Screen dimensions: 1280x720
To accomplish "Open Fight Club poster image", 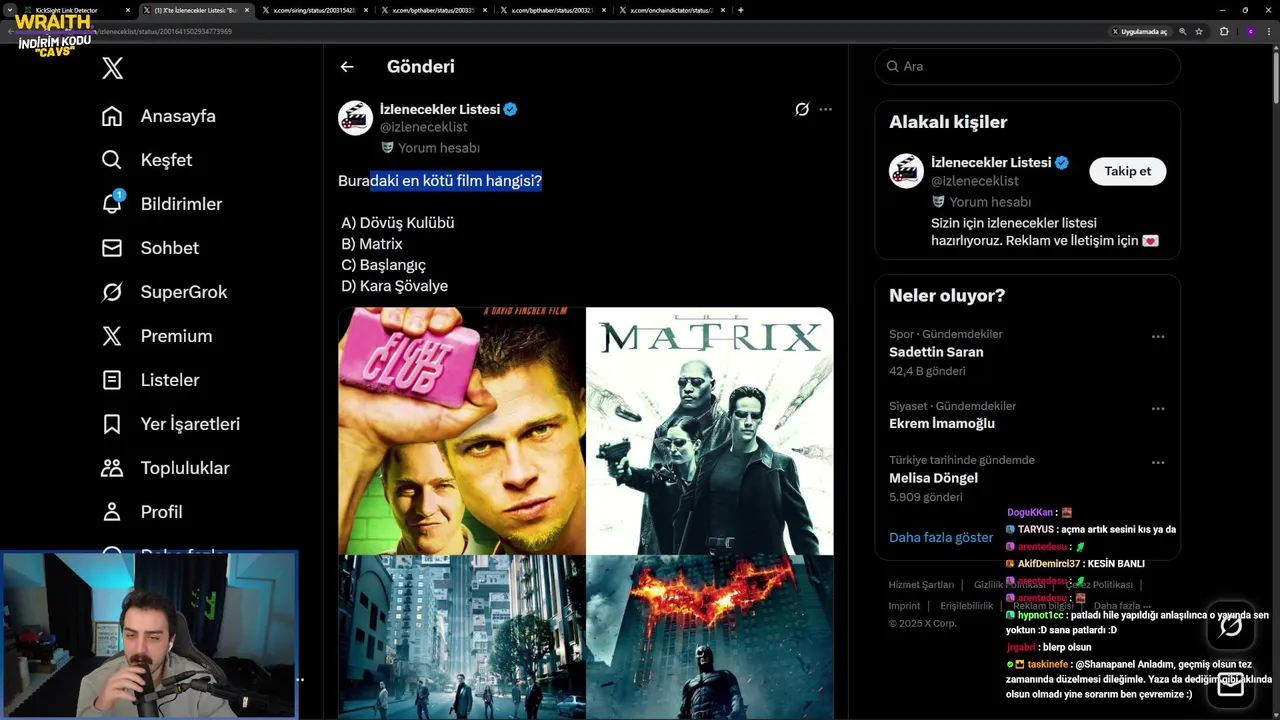I will coord(462,431).
